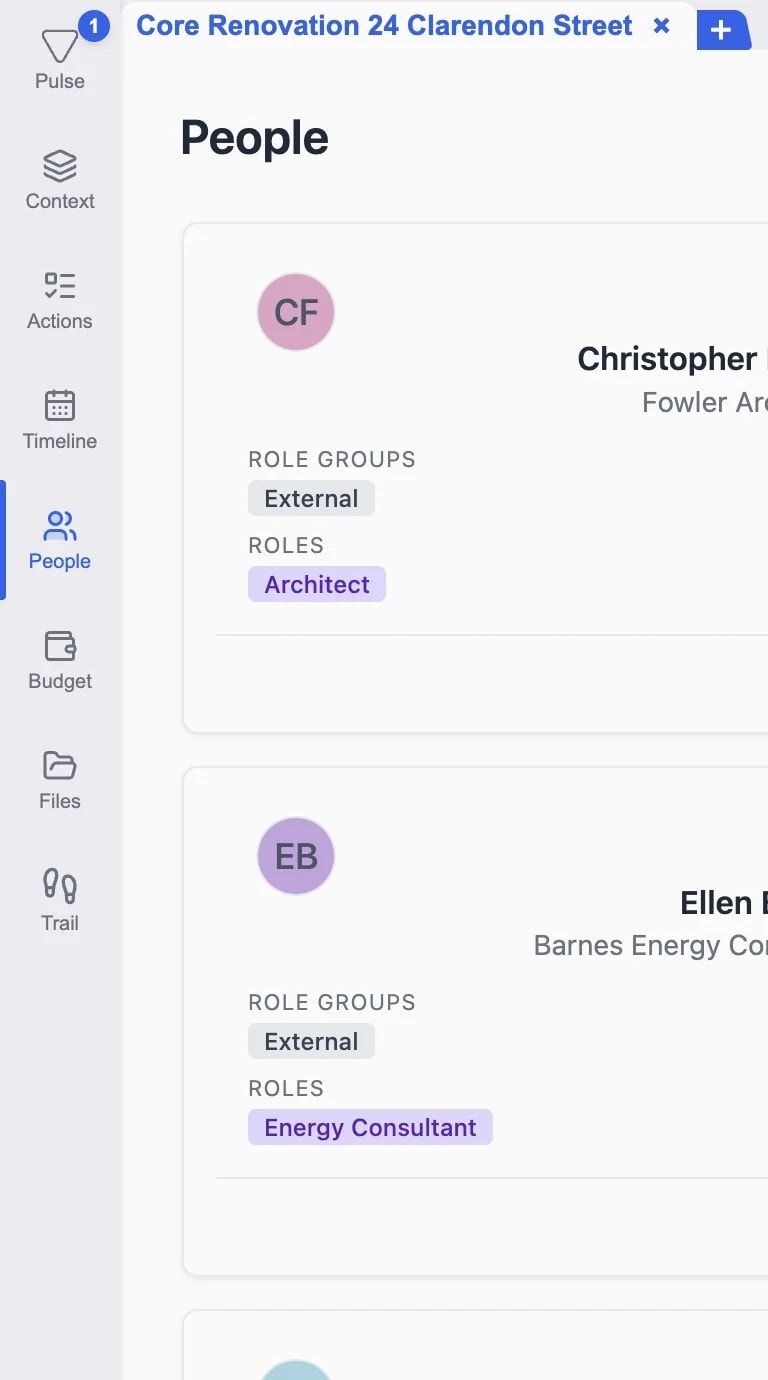This screenshot has height=1380, width=768.
Task: Click the People page heading
Action: point(255,138)
